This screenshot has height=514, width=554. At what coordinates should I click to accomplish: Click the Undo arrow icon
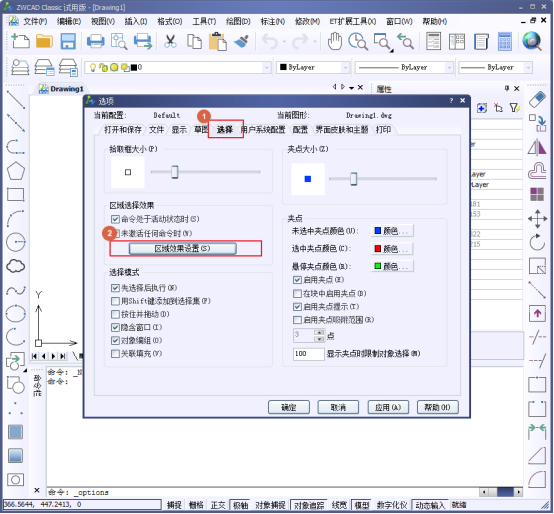[x=270, y=41]
